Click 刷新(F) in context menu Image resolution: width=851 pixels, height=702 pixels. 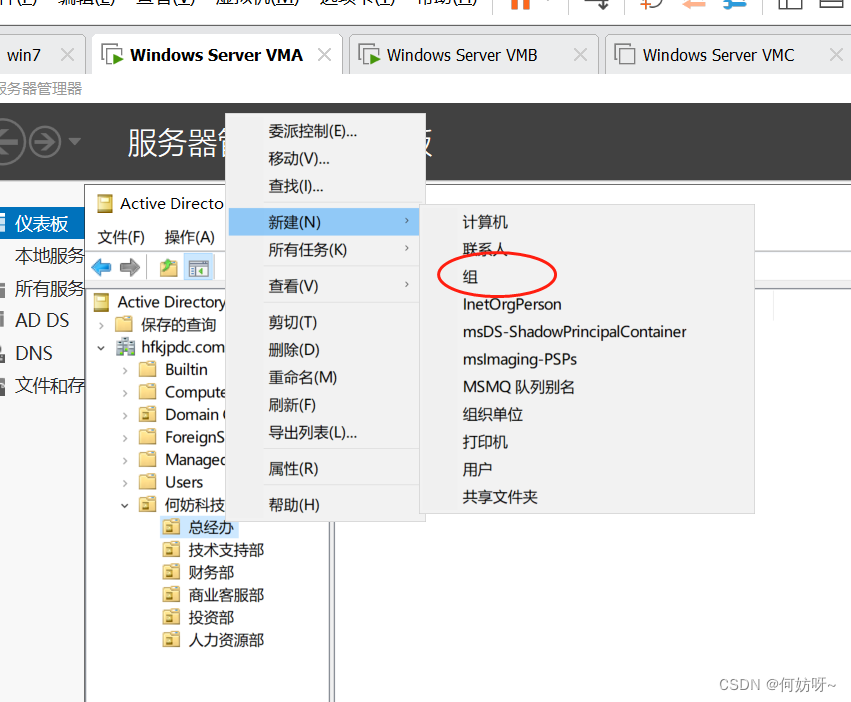click(292, 405)
